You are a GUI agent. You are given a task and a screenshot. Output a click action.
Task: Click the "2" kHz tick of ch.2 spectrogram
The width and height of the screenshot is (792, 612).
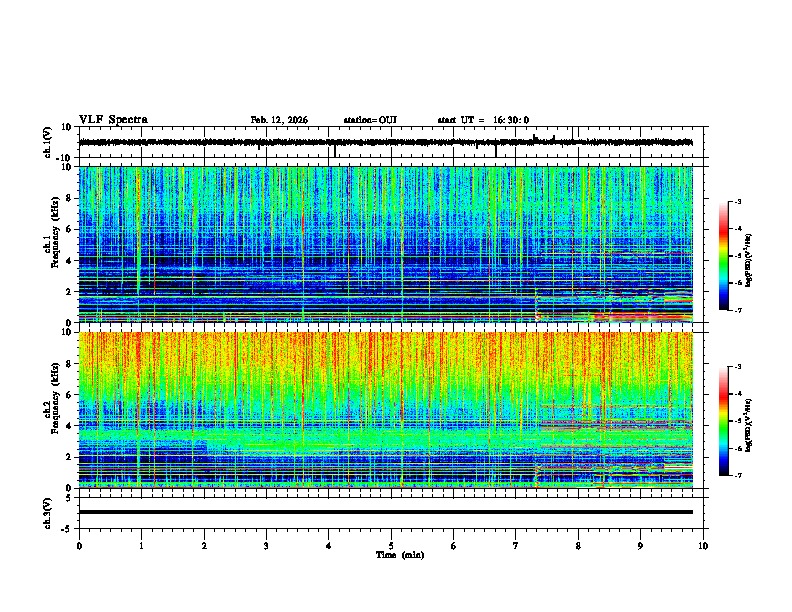70,457
